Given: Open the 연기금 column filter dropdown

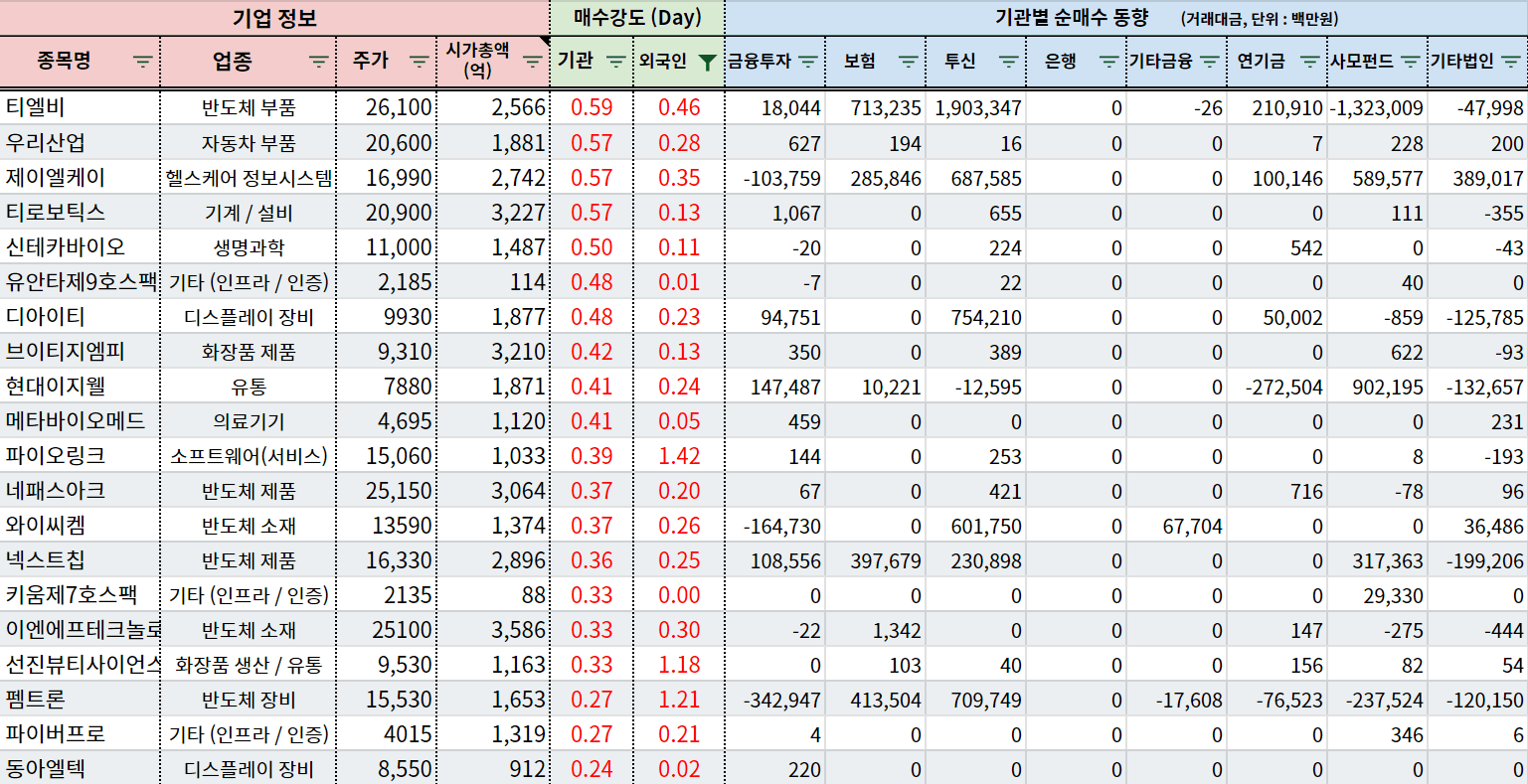Looking at the screenshot, I should coord(1309,62).
